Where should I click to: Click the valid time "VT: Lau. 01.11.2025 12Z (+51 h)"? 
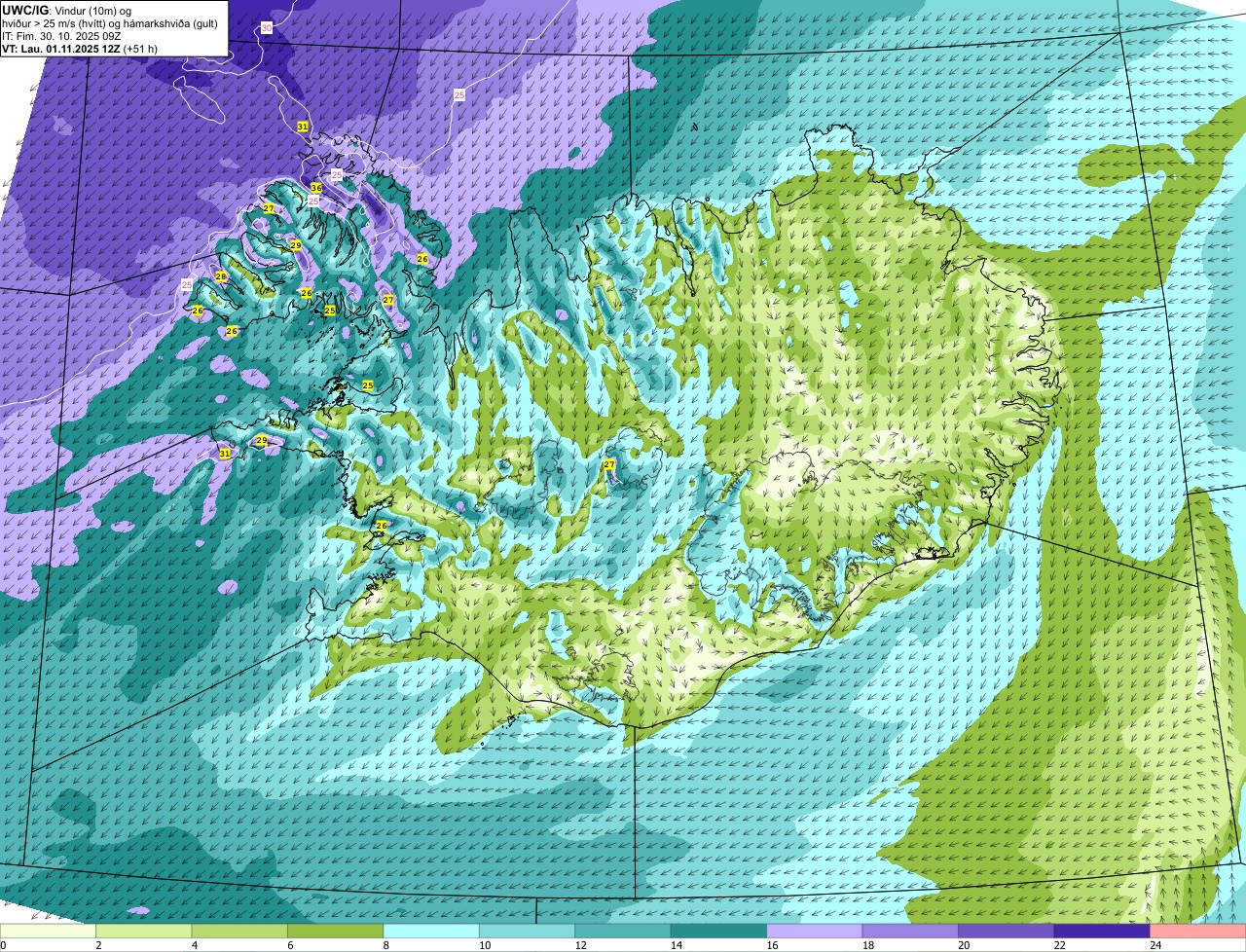pos(80,49)
